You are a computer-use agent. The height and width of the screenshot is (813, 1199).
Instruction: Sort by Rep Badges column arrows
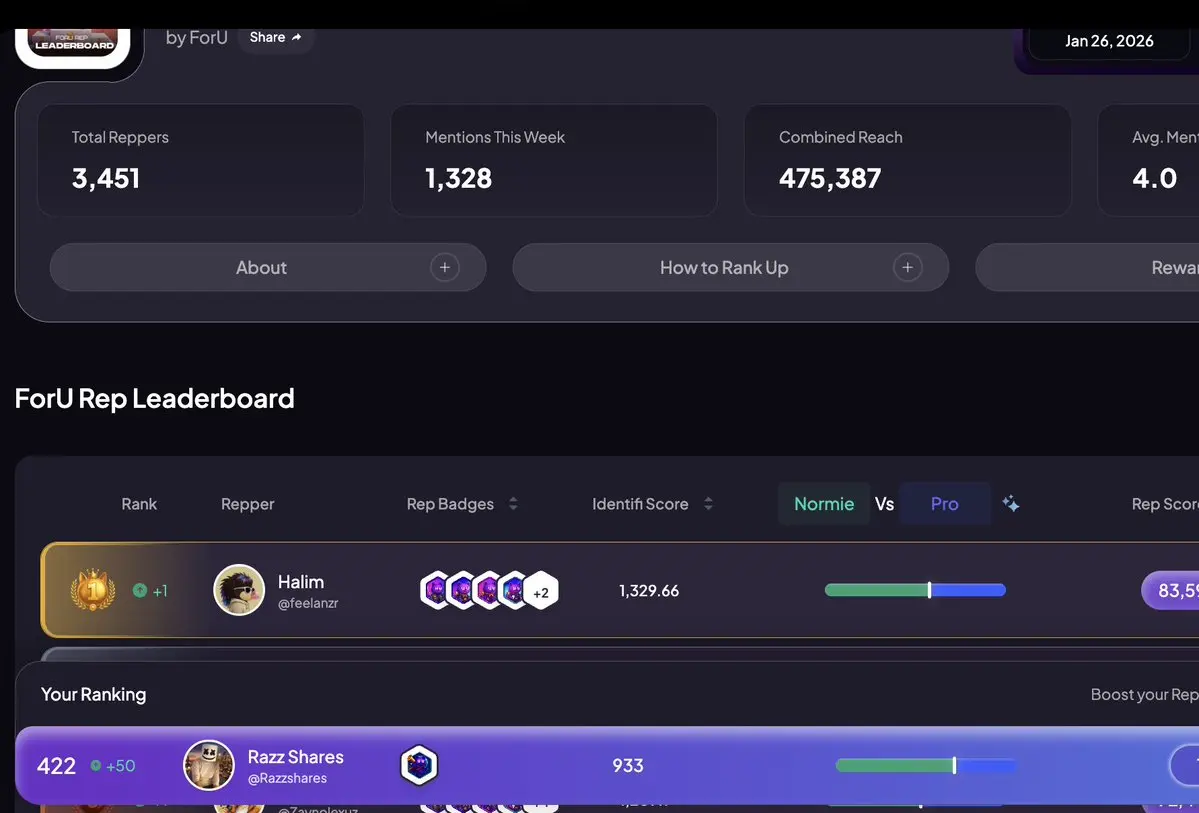513,504
